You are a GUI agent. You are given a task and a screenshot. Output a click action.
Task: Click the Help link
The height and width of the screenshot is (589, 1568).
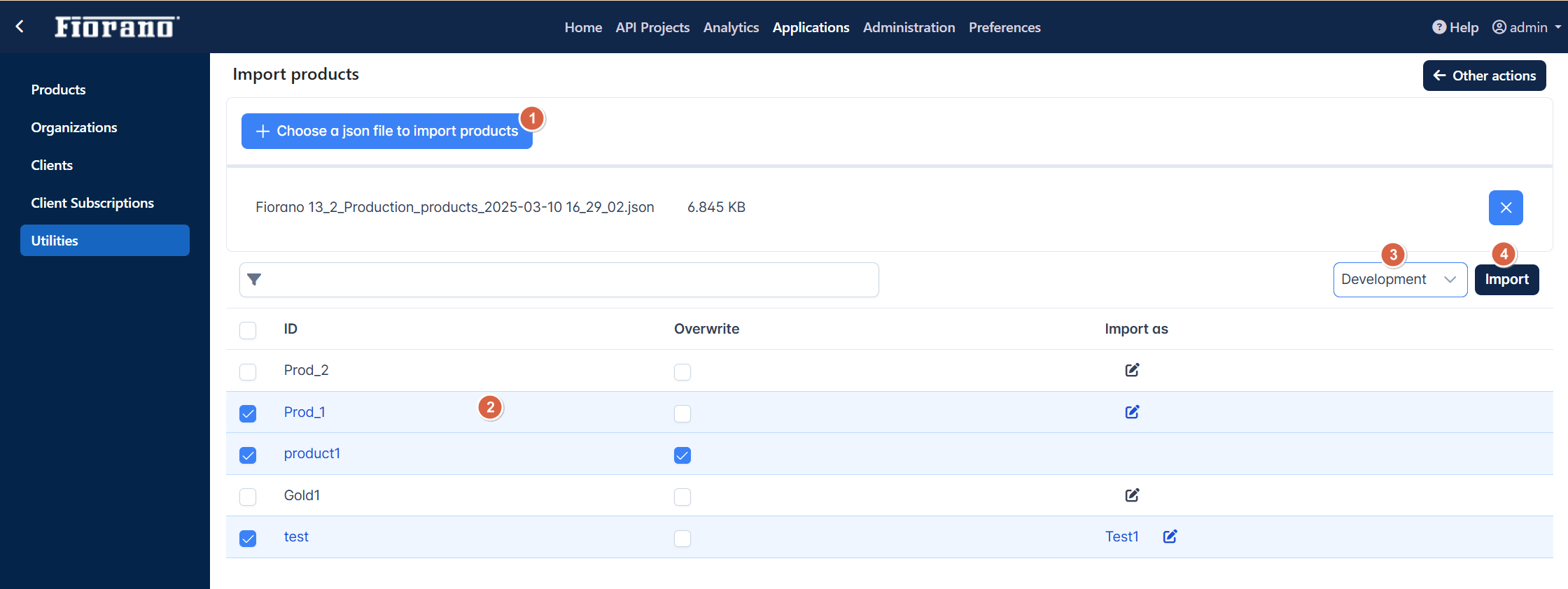click(x=1455, y=27)
